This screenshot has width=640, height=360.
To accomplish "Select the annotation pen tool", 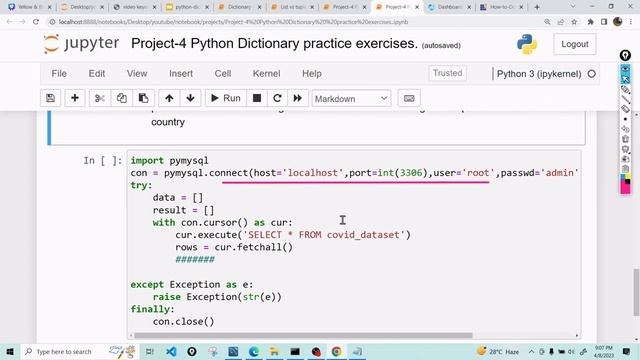I will pos(625,89).
